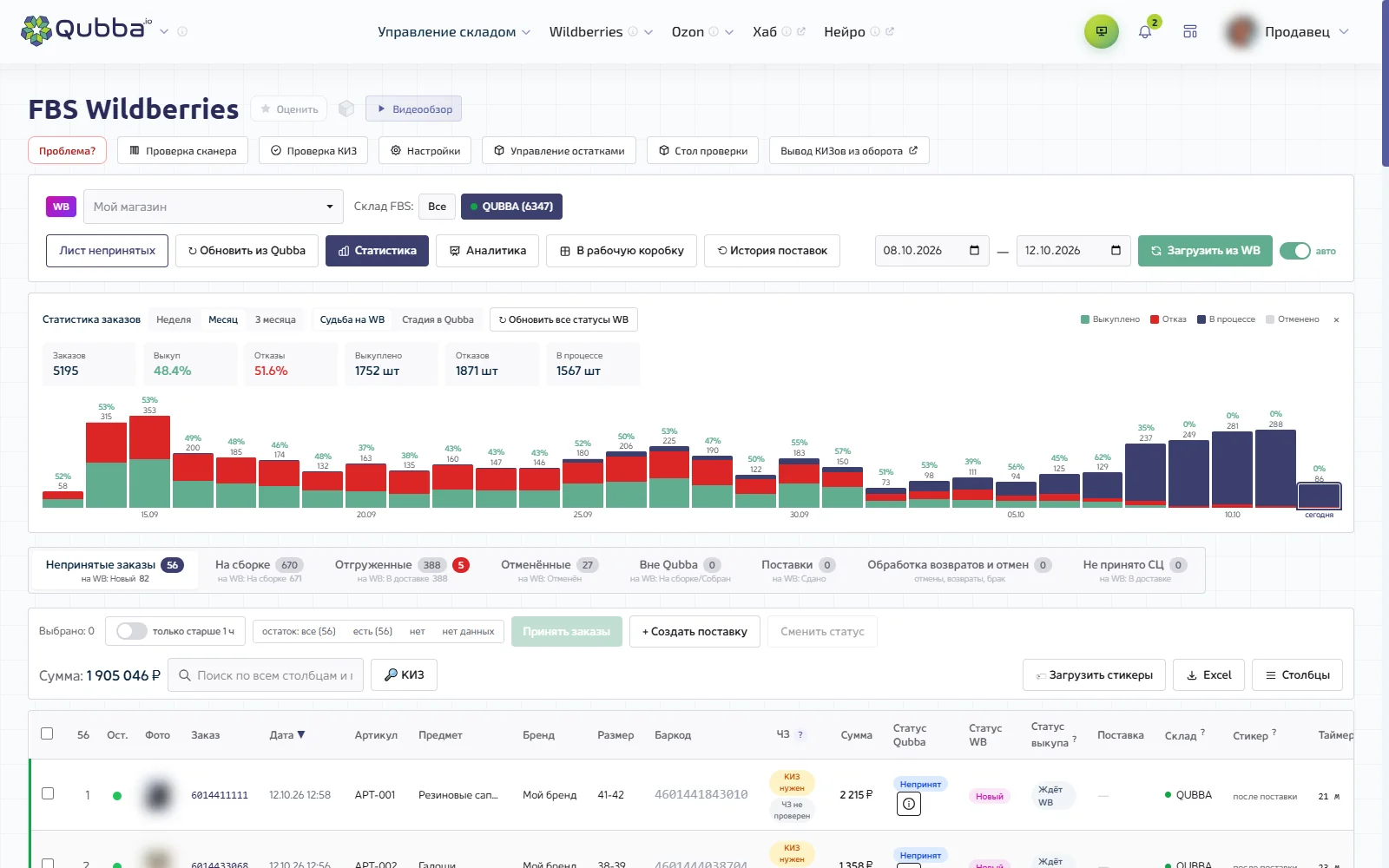Select the Все warehouse filter

click(437, 207)
